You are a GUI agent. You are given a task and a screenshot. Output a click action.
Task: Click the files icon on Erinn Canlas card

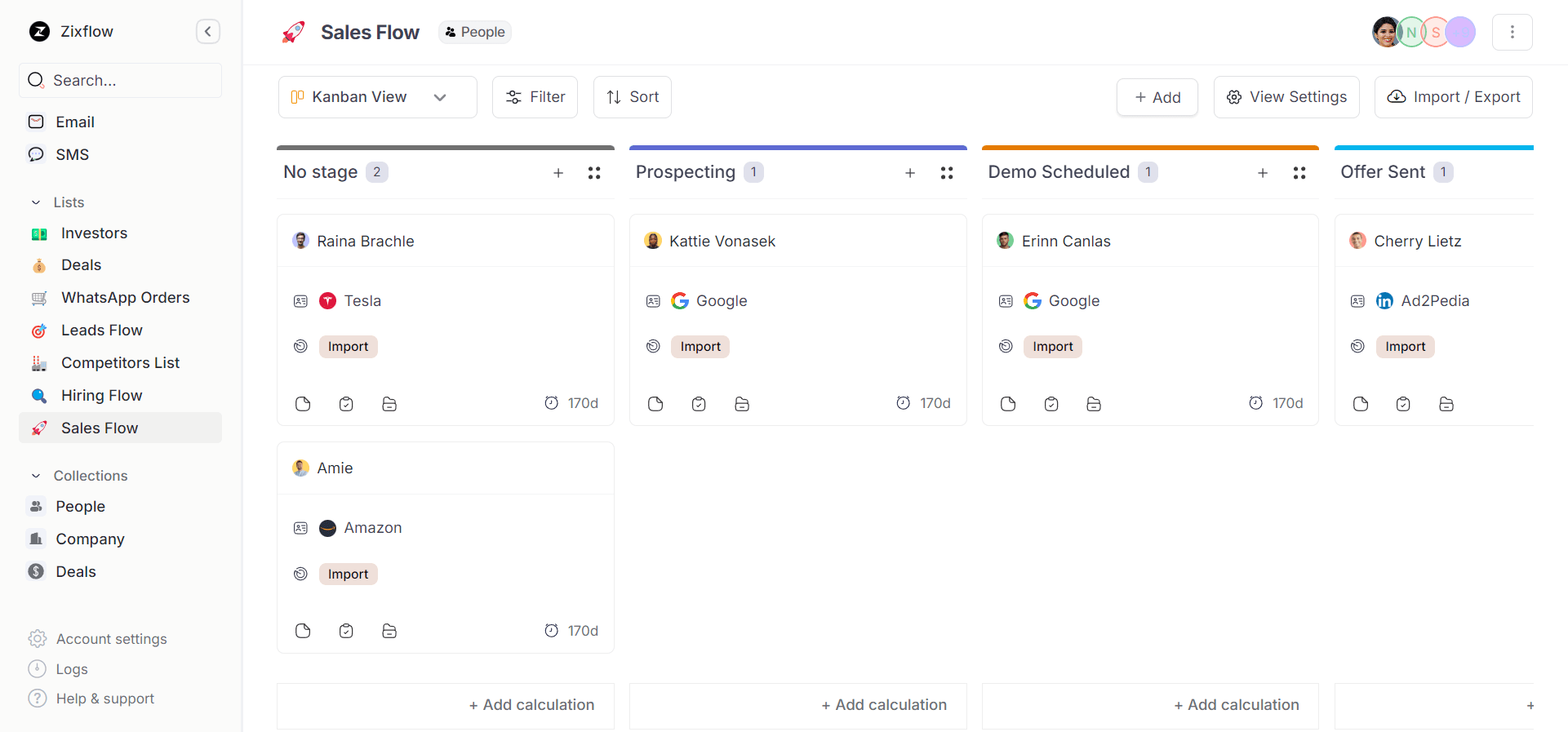pos(1094,404)
